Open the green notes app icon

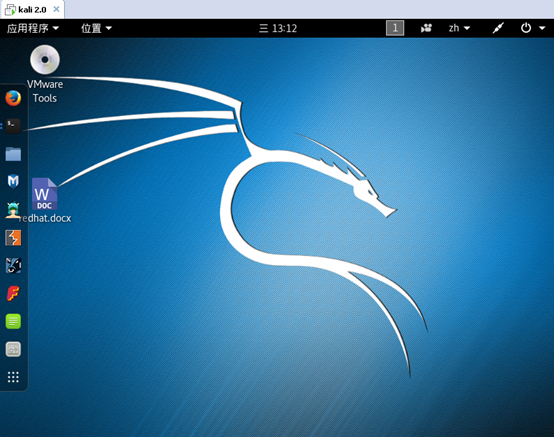click(13, 321)
